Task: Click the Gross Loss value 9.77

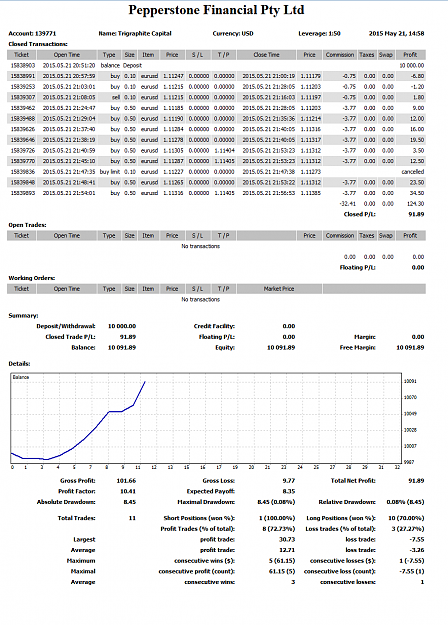Action: [289, 481]
